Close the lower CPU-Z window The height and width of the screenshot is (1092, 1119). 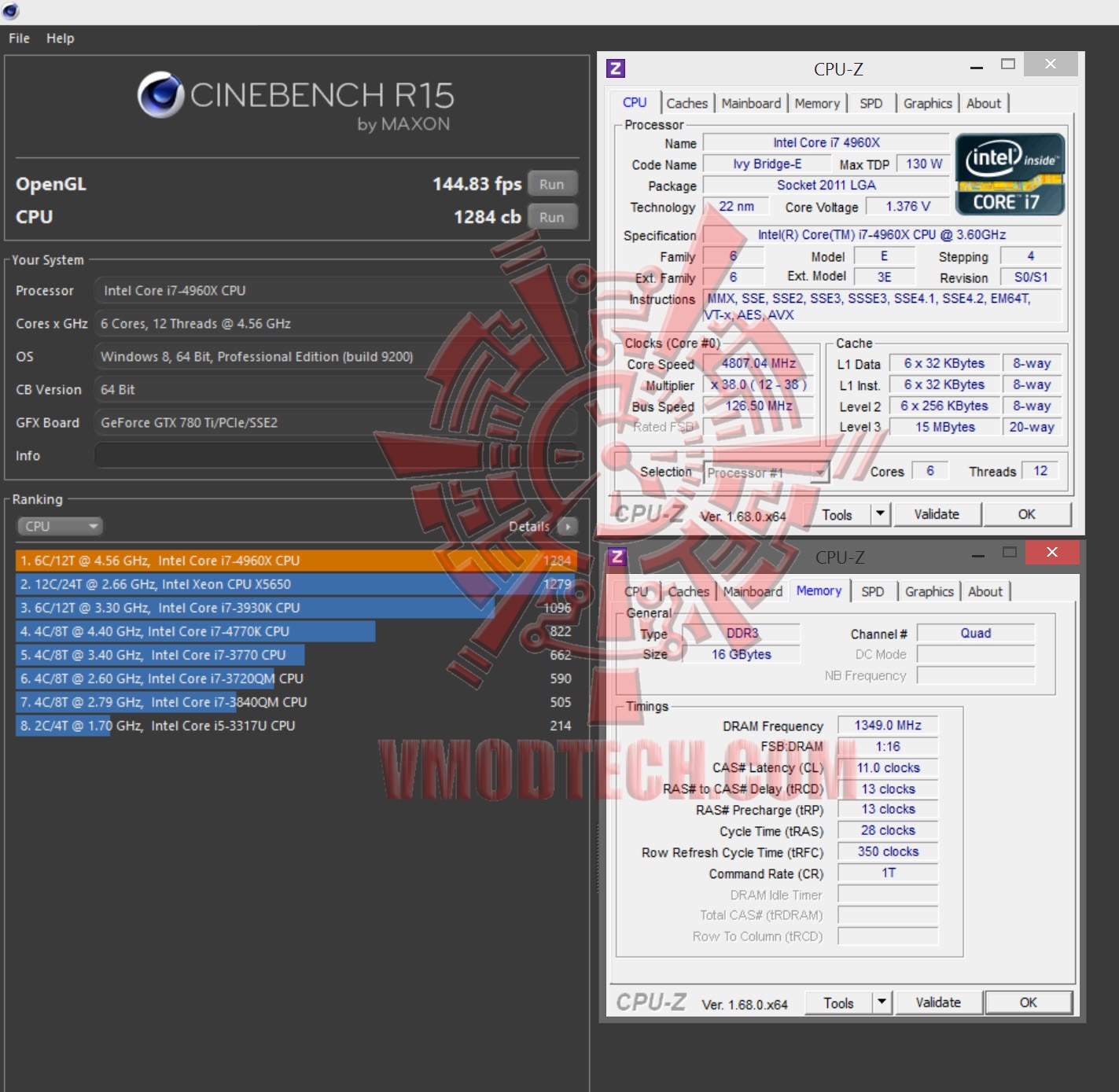pyautogui.click(x=1052, y=552)
